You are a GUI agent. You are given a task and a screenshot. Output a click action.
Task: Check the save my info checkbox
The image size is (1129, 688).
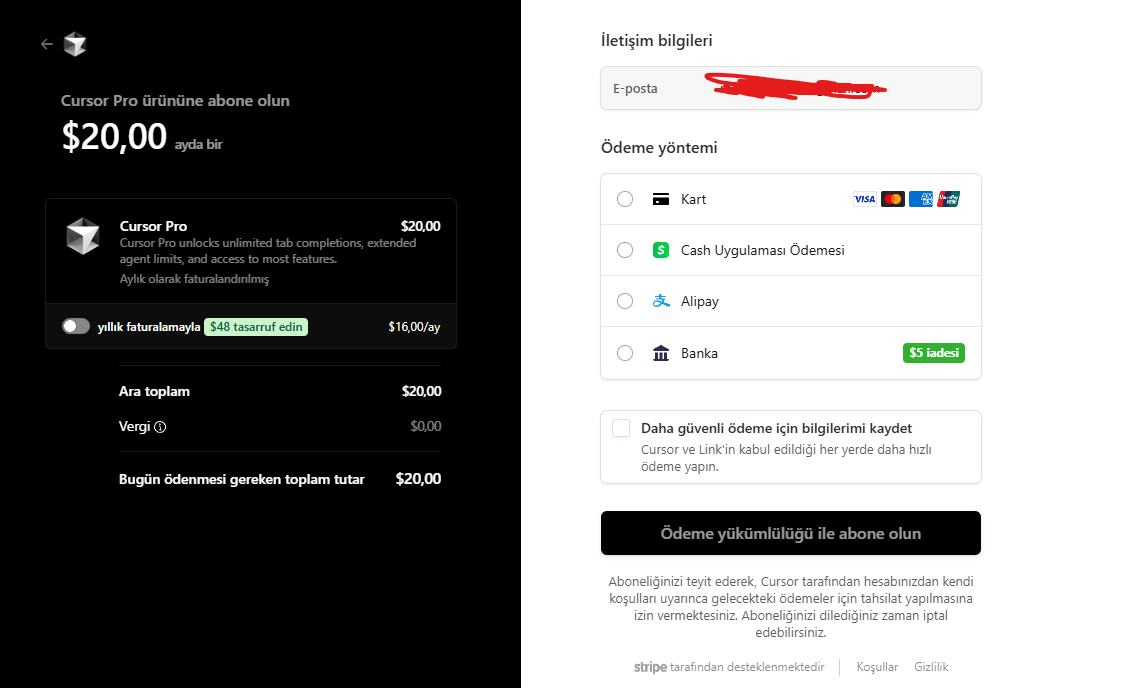click(x=621, y=428)
